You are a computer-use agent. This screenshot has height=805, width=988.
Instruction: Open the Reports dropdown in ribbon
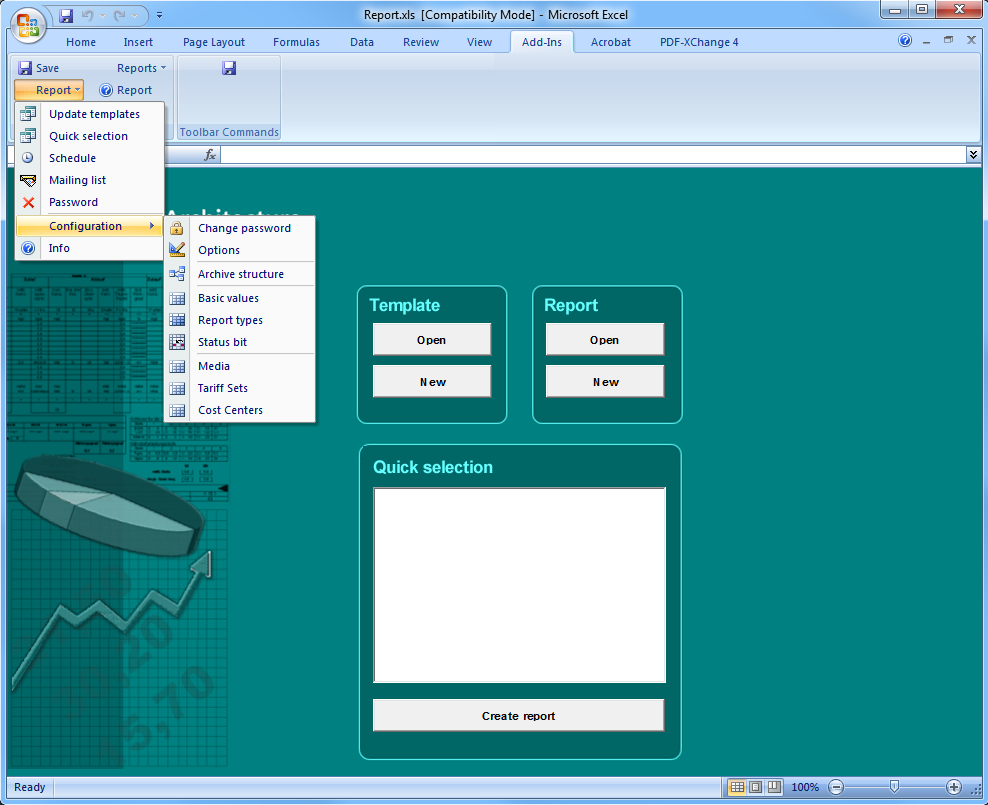(141, 68)
